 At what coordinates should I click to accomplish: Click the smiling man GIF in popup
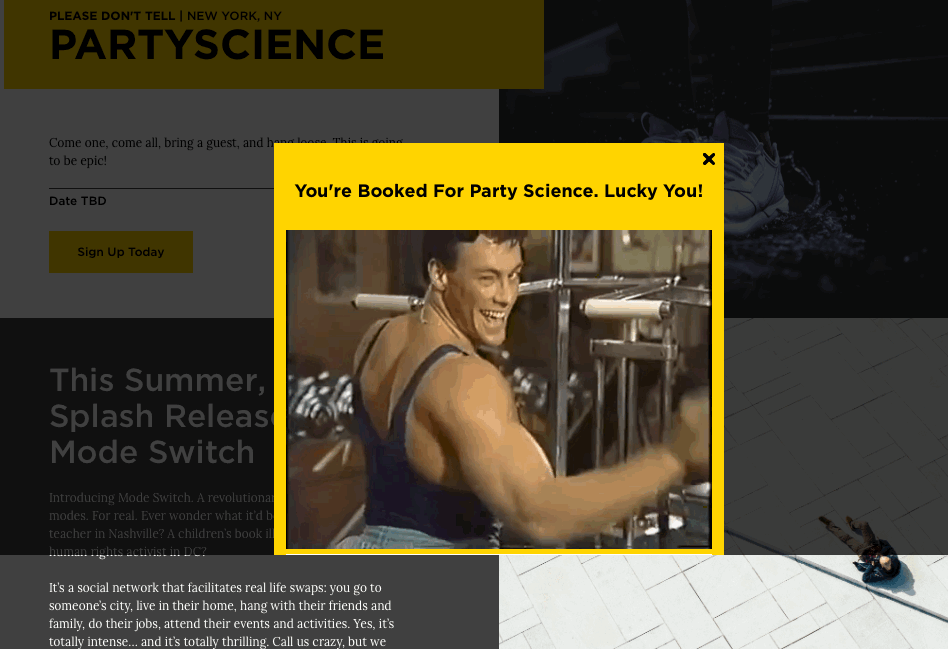pos(499,389)
